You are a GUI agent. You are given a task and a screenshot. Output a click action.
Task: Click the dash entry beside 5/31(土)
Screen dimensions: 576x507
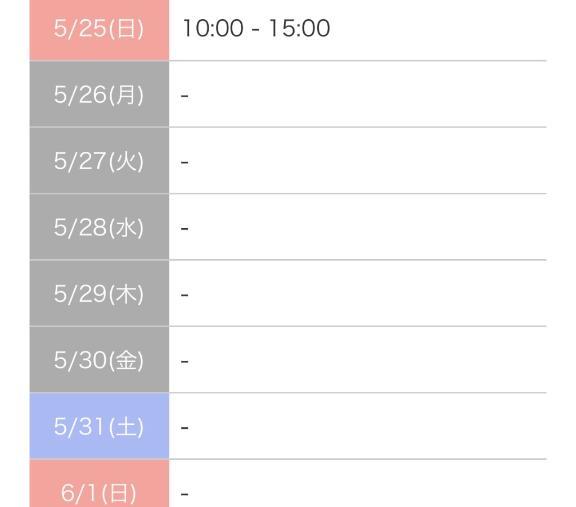pos(185,428)
